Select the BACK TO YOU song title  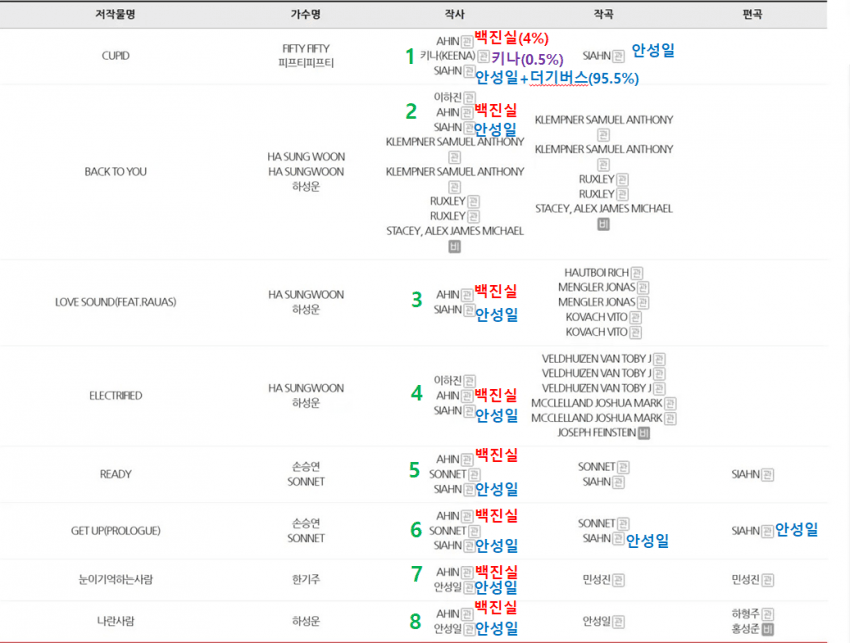[x=115, y=172]
